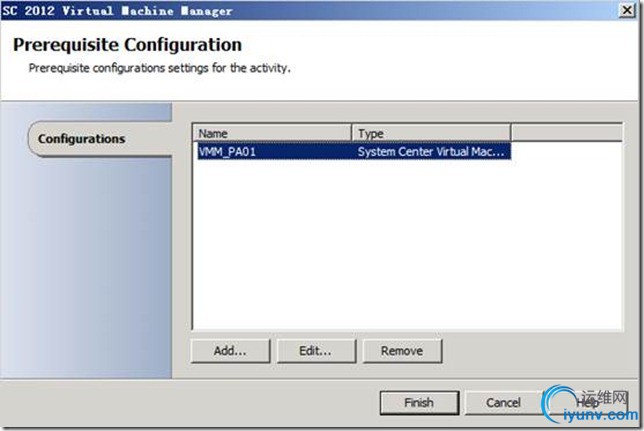Open Edit... for the selected configuration
The height and width of the screenshot is (431, 644).
(x=316, y=351)
